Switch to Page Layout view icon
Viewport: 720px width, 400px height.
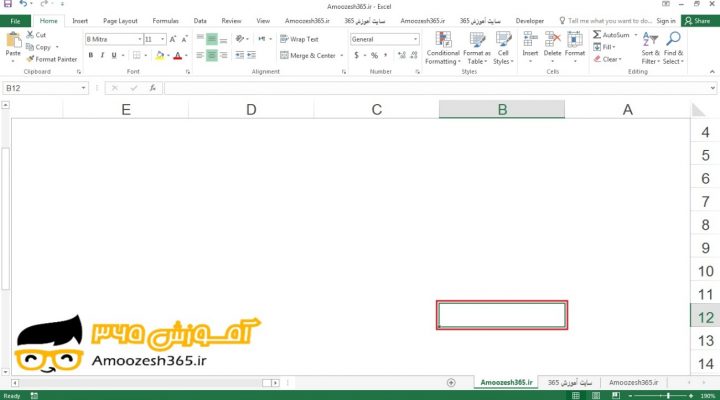point(596,395)
